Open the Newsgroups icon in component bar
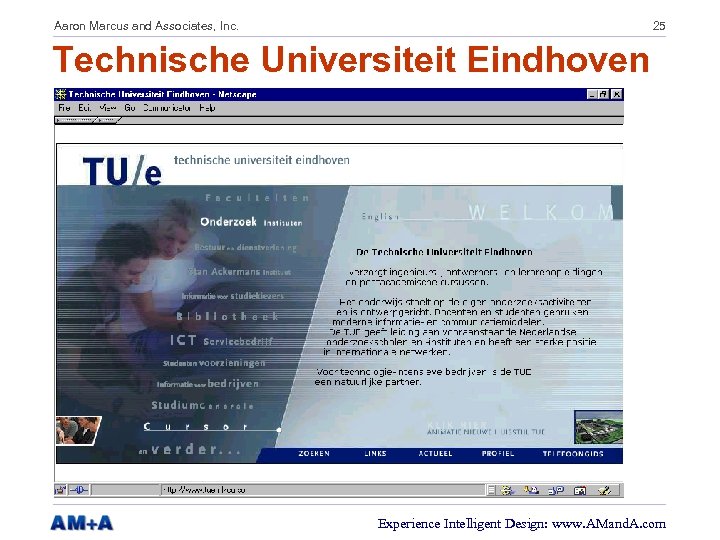The image size is (720, 540). (x=556, y=490)
